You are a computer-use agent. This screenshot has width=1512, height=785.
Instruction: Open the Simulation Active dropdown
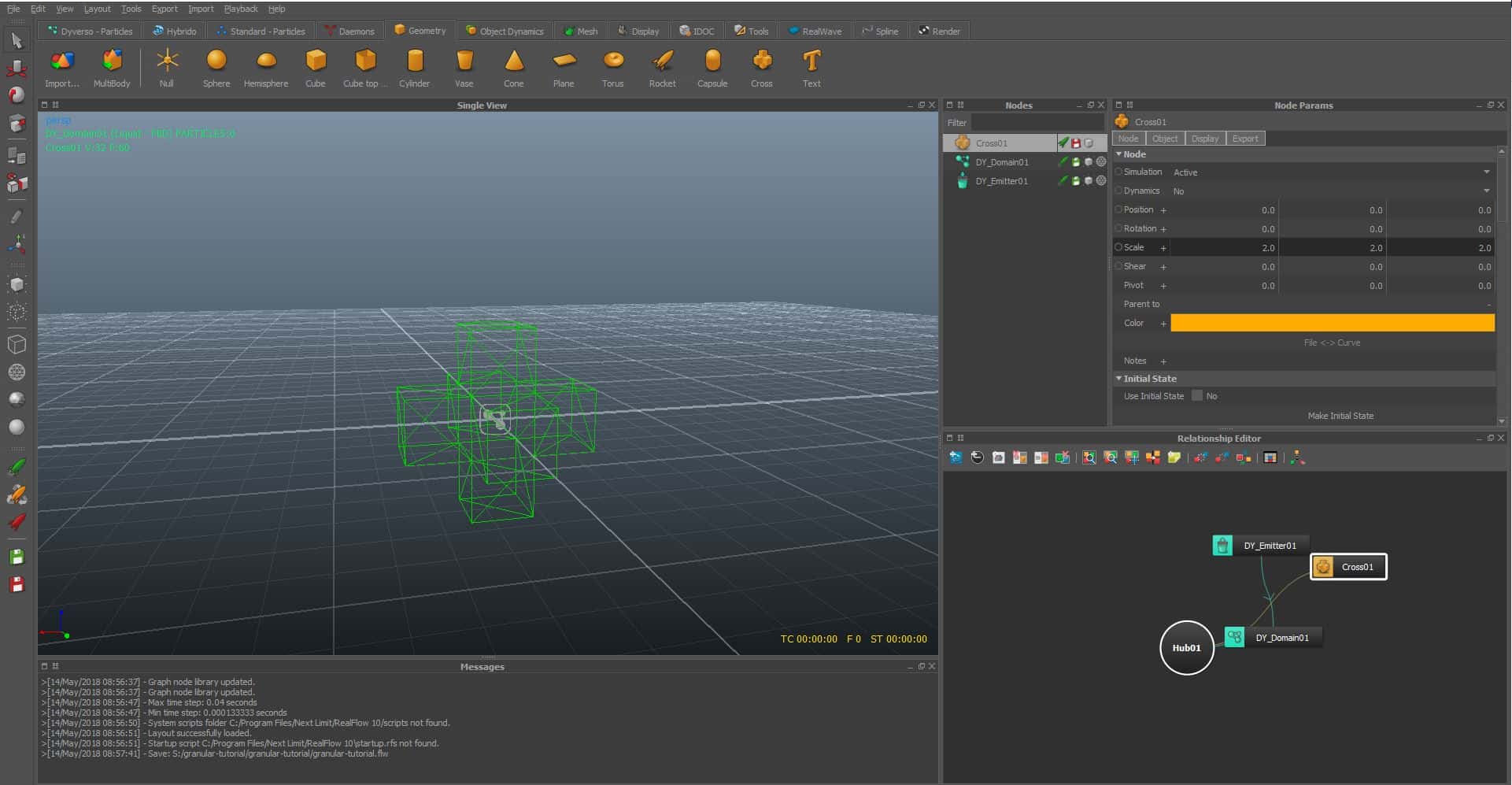pyautogui.click(x=1330, y=172)
